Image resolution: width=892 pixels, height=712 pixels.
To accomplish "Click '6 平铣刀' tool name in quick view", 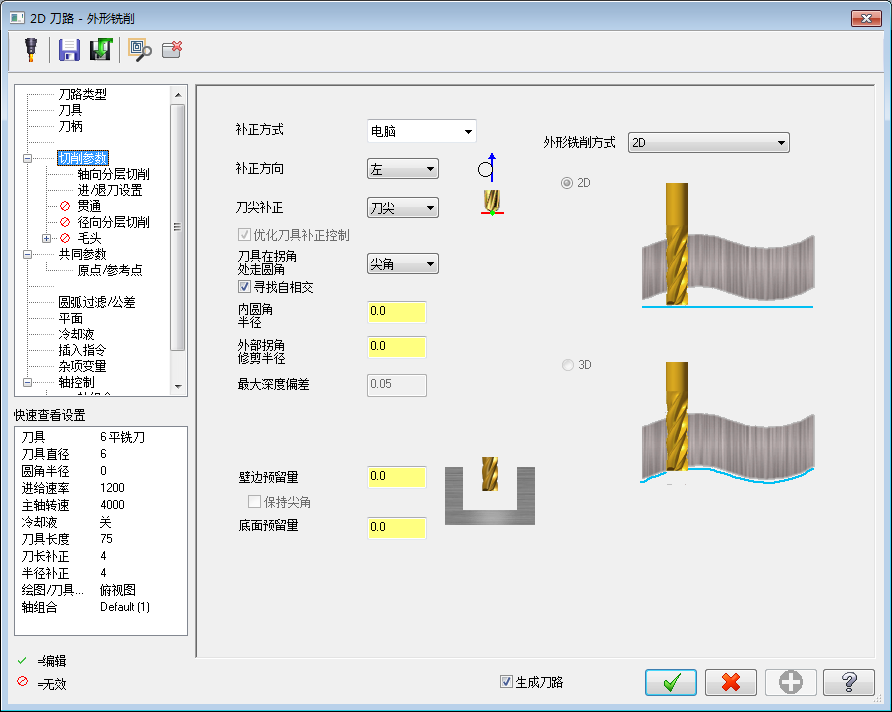I will pos(122,437).
